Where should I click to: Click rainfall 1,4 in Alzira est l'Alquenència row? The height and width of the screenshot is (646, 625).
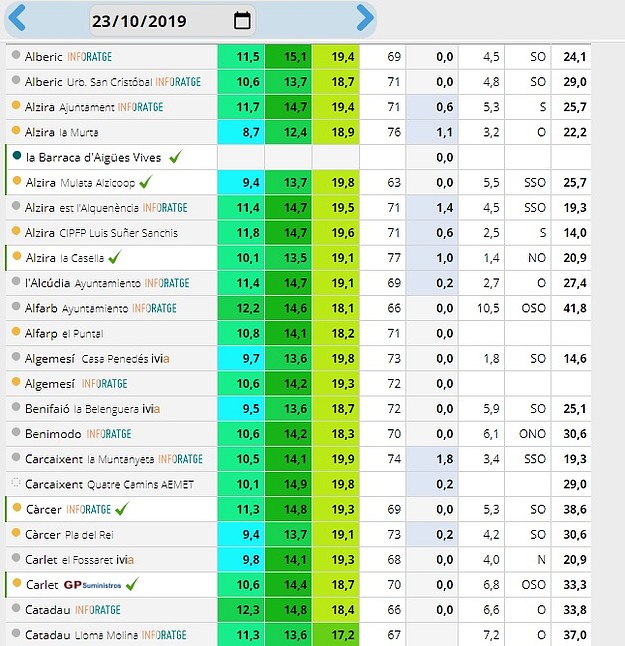pos(432,208)
